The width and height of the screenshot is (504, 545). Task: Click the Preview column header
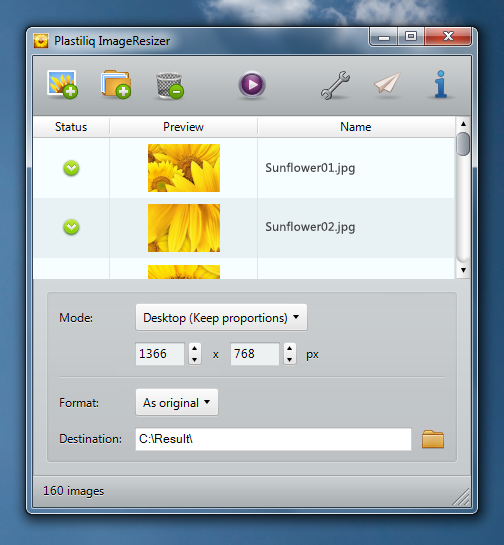pos(184,127)
